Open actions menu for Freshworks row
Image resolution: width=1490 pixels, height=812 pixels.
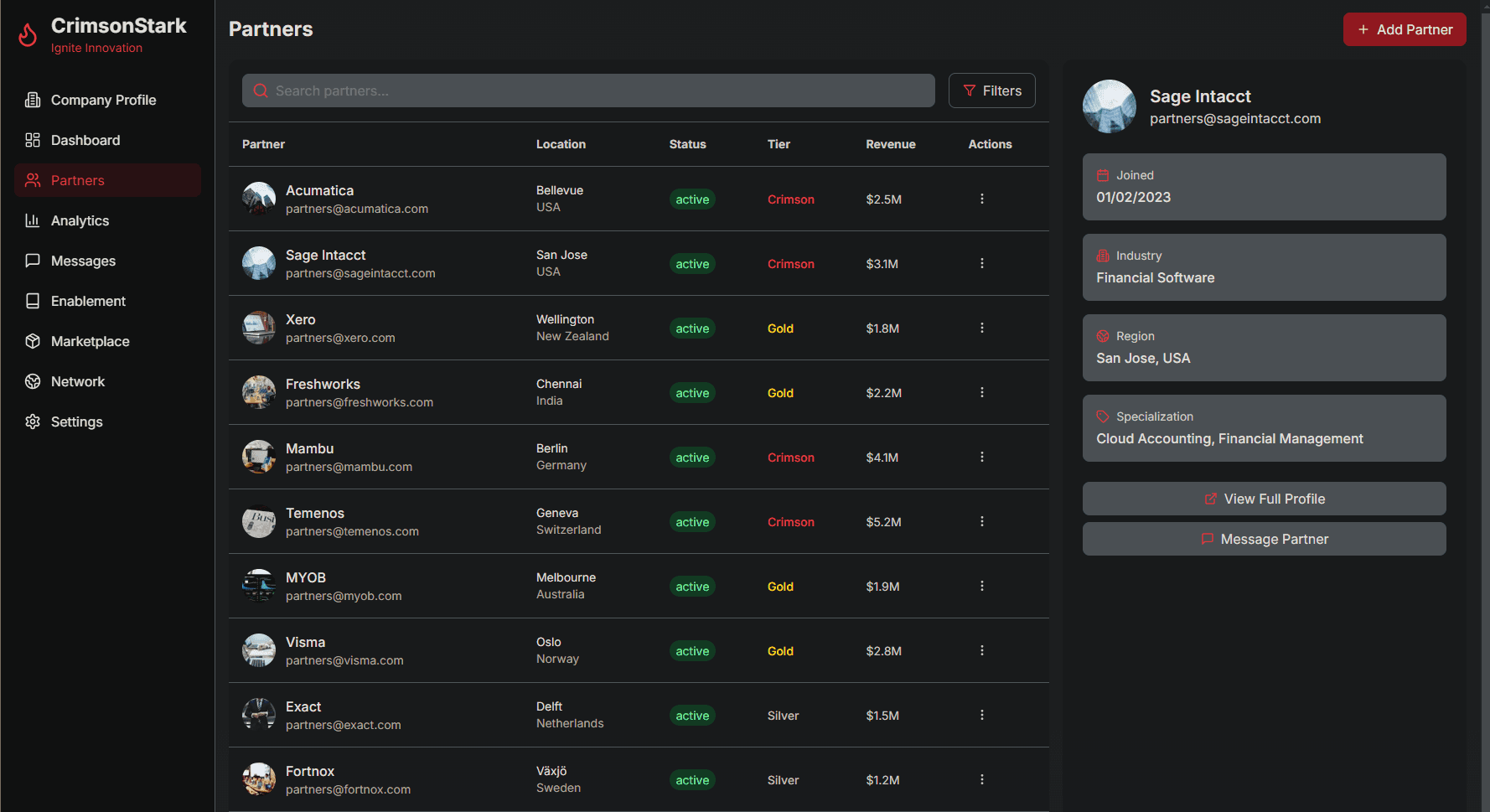click(x=982, y=392)
